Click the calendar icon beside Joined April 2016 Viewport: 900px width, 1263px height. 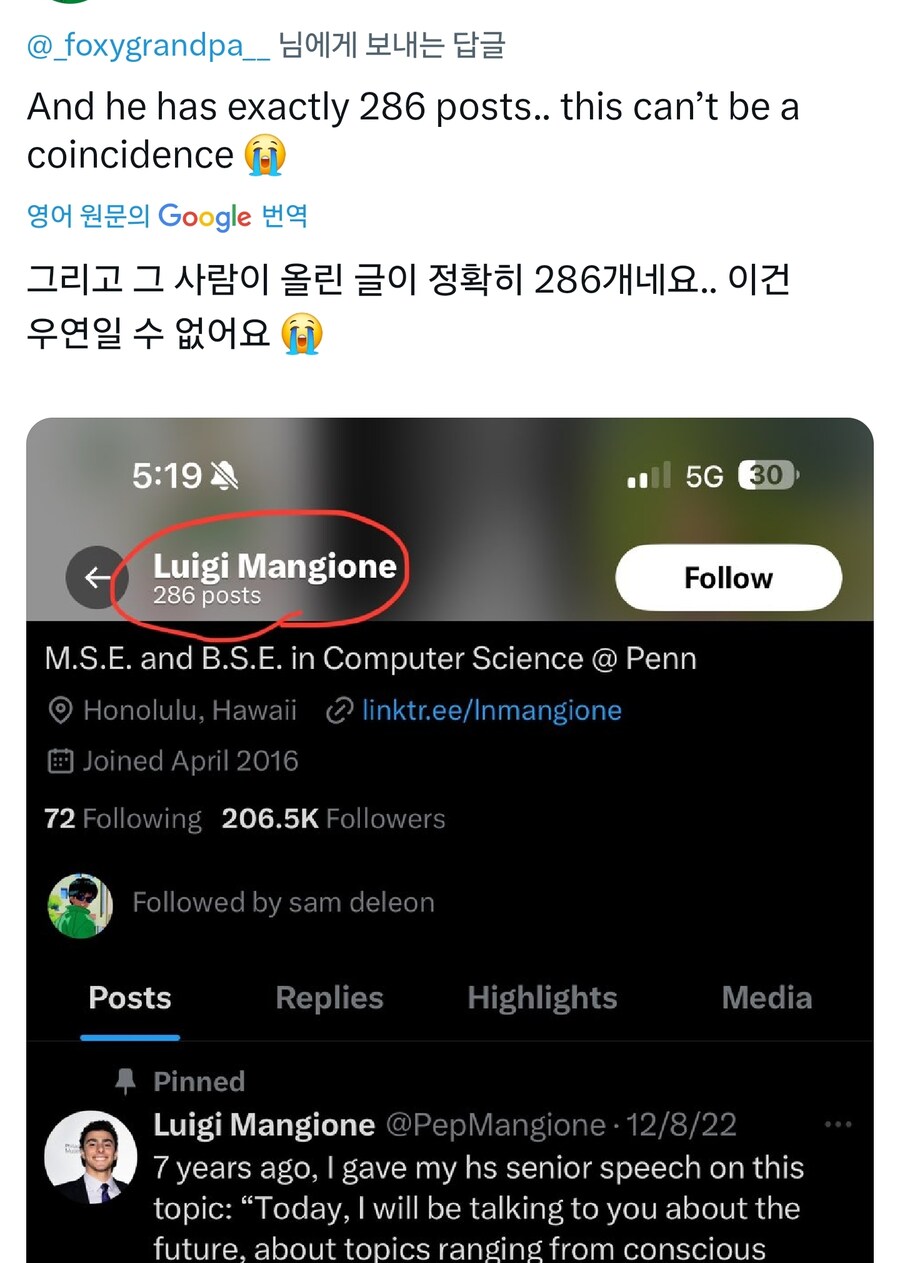pos(61,762)
